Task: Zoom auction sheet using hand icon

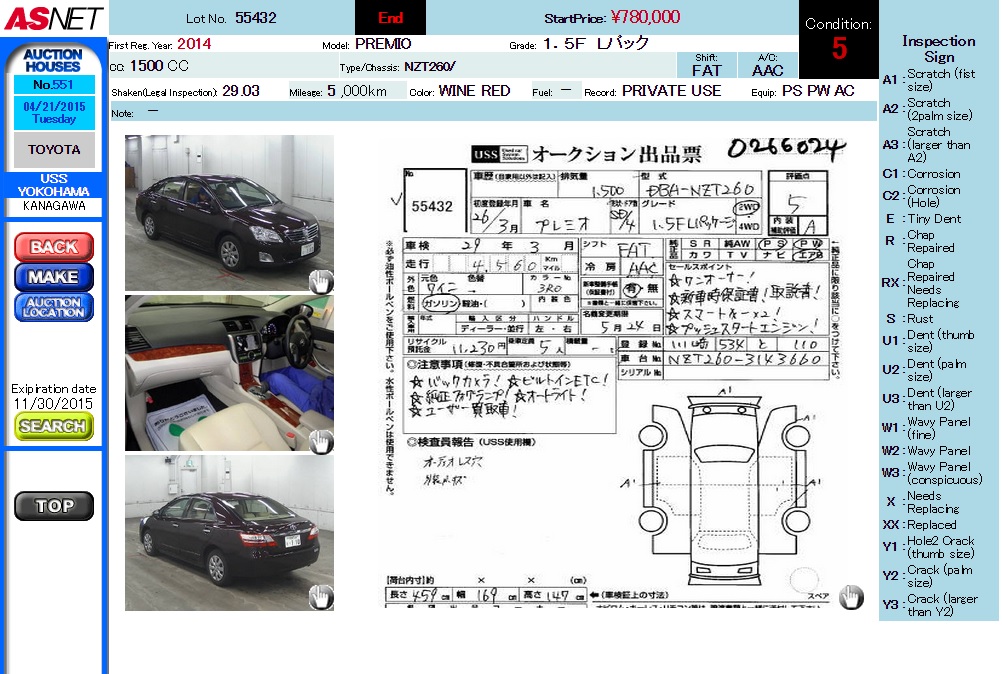Action: tap(851, 596)
